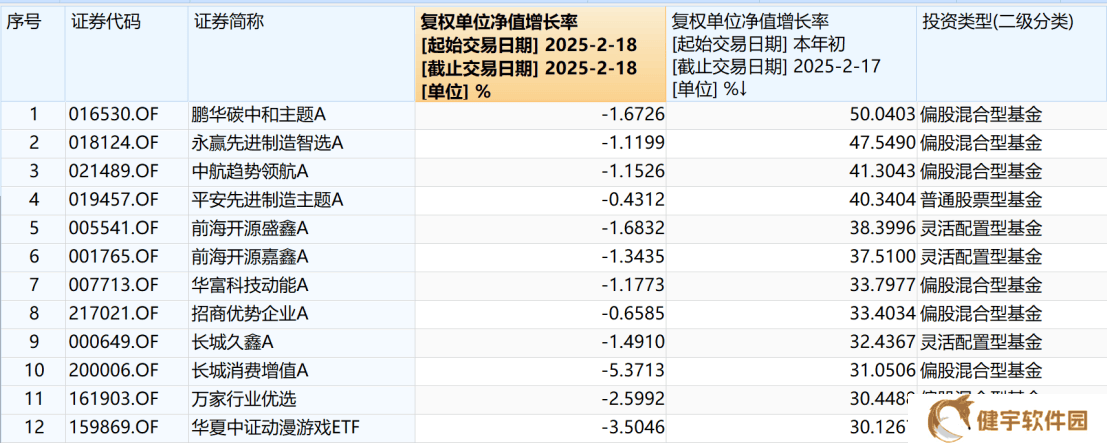Select value -0.6585

click(x=633, y=313)
